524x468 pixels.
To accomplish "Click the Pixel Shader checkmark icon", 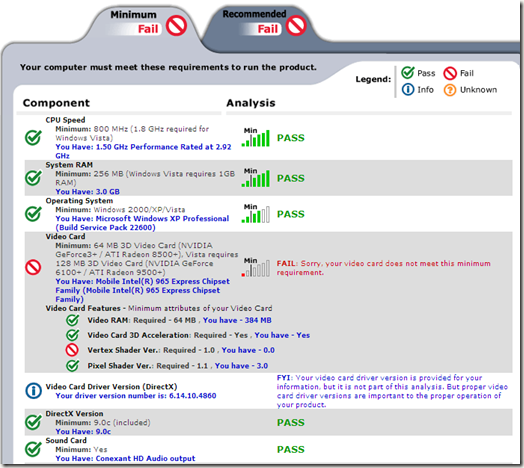I will click(x=73, y=365).
